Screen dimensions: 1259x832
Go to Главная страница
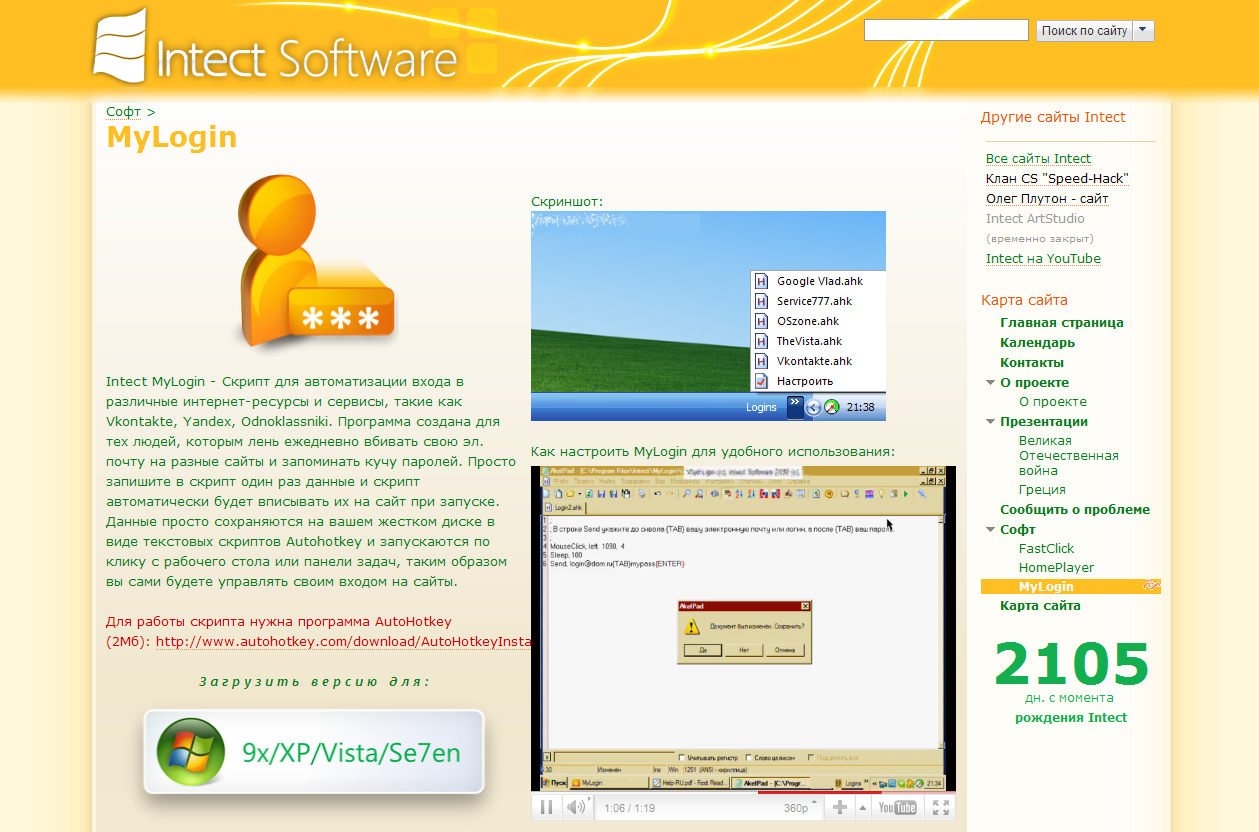click(x=1062, y=323)
